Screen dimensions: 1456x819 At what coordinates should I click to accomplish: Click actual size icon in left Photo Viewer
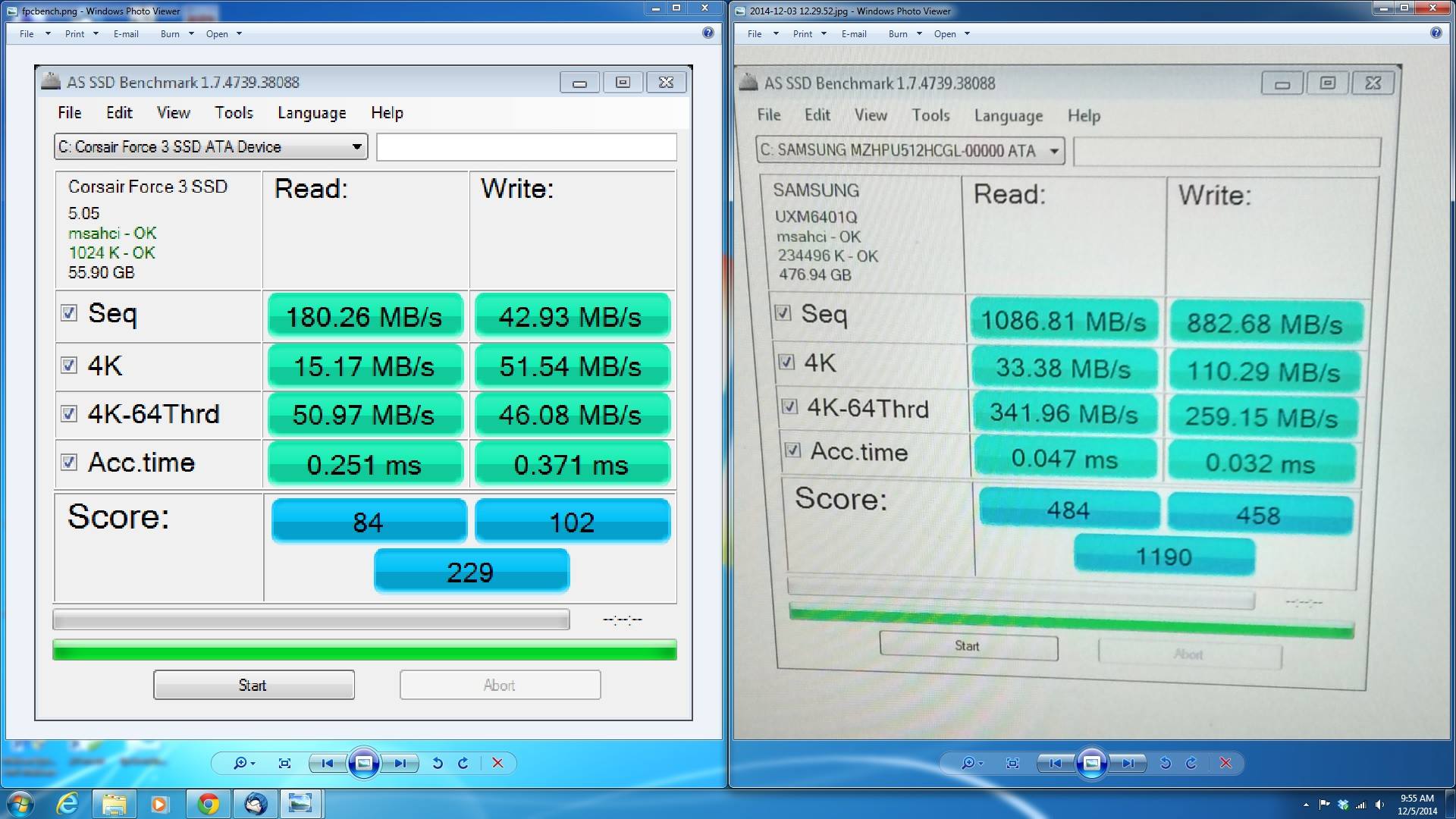click(284, 763)
